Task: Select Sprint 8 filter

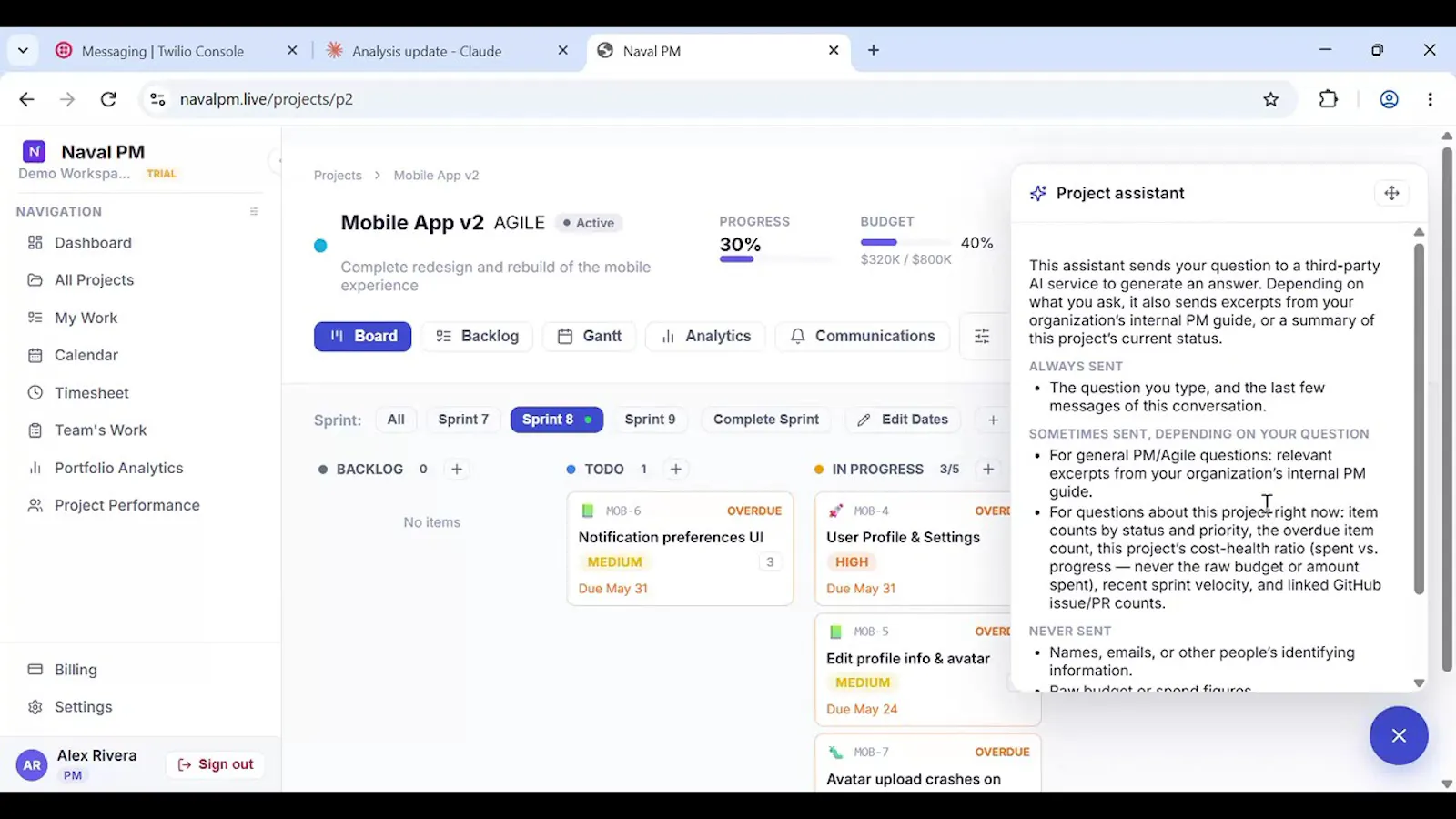Action: (x=557, y=420)
